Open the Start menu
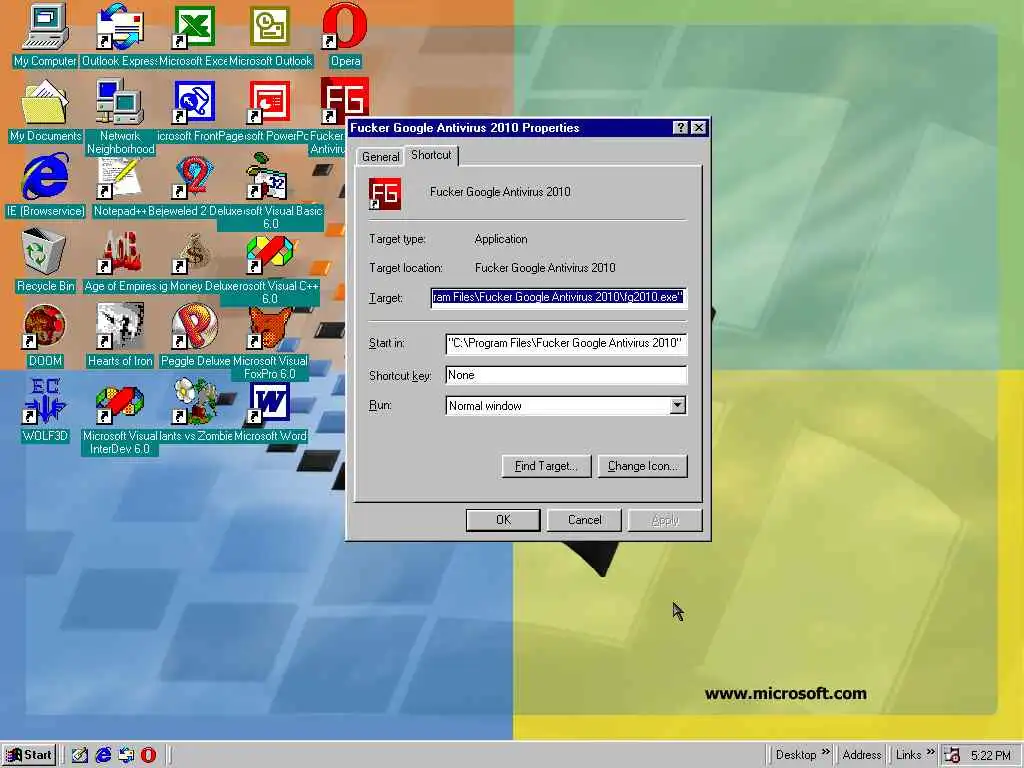This screenshot has width=1024, height=768. coord(29,755)
